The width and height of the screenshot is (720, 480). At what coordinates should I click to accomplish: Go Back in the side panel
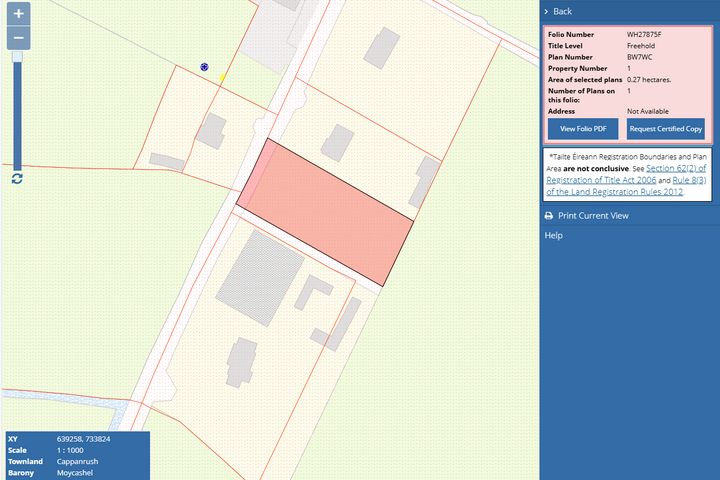pyautogui.click(x=562, y=11)
